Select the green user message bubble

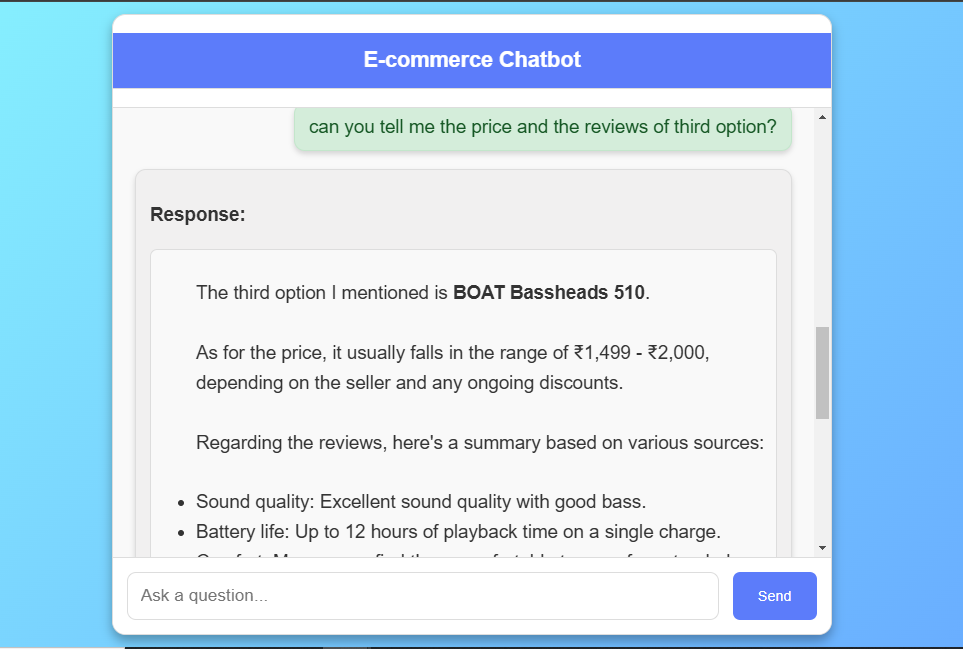542,128
